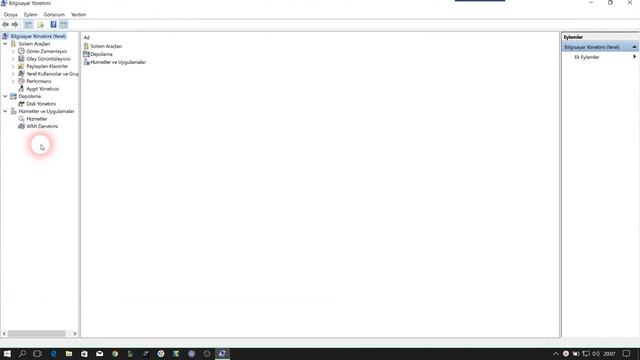This screenshot has width=640, height=360.
Task: Click the export list toolbar icon
Action: pyautogui.click(x=40, y=24)
